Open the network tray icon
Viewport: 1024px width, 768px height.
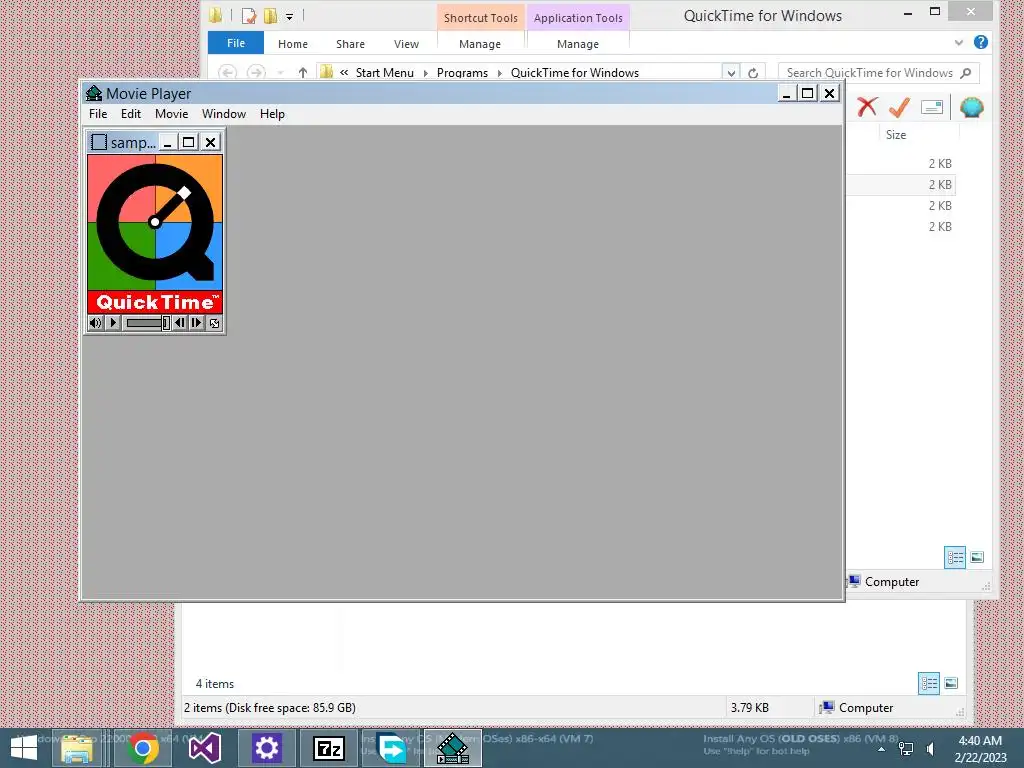pyautogui.click(x=906, y=749)
